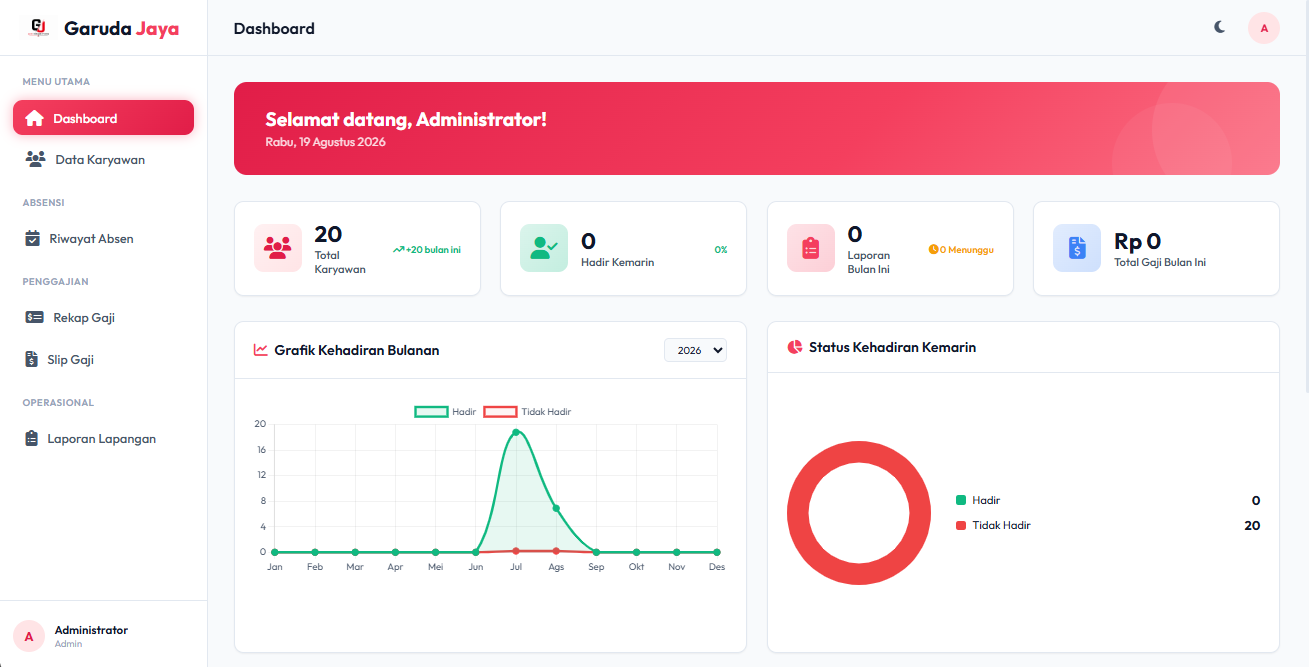Screen dimensions: 1309x667
Task: Click the Dashboard page title in header
Action: 274,28
